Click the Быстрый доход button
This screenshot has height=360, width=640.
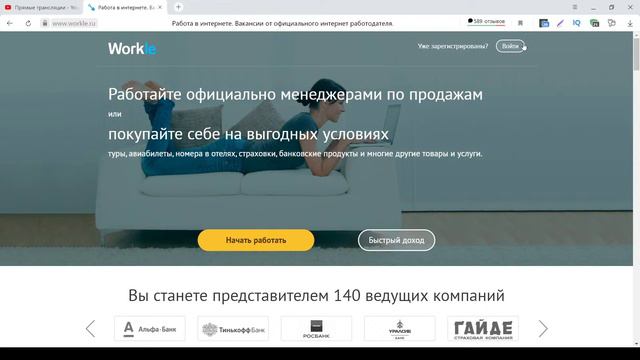(x=396, y=240)
